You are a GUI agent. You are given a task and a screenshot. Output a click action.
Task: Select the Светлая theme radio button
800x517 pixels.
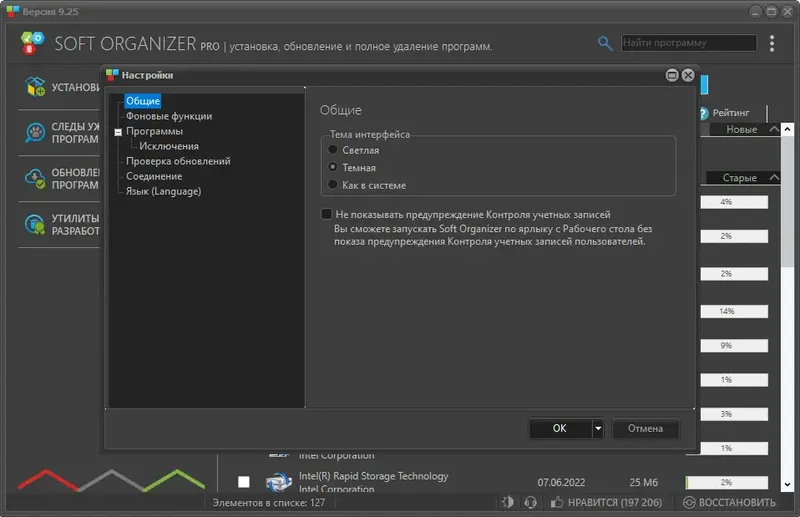point(333,150)
